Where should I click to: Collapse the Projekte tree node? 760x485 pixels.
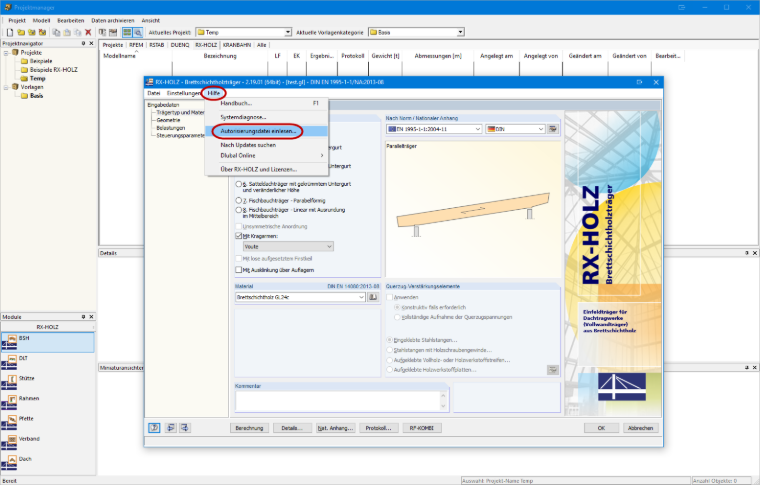pyautogui.click(x=6, y=52)
